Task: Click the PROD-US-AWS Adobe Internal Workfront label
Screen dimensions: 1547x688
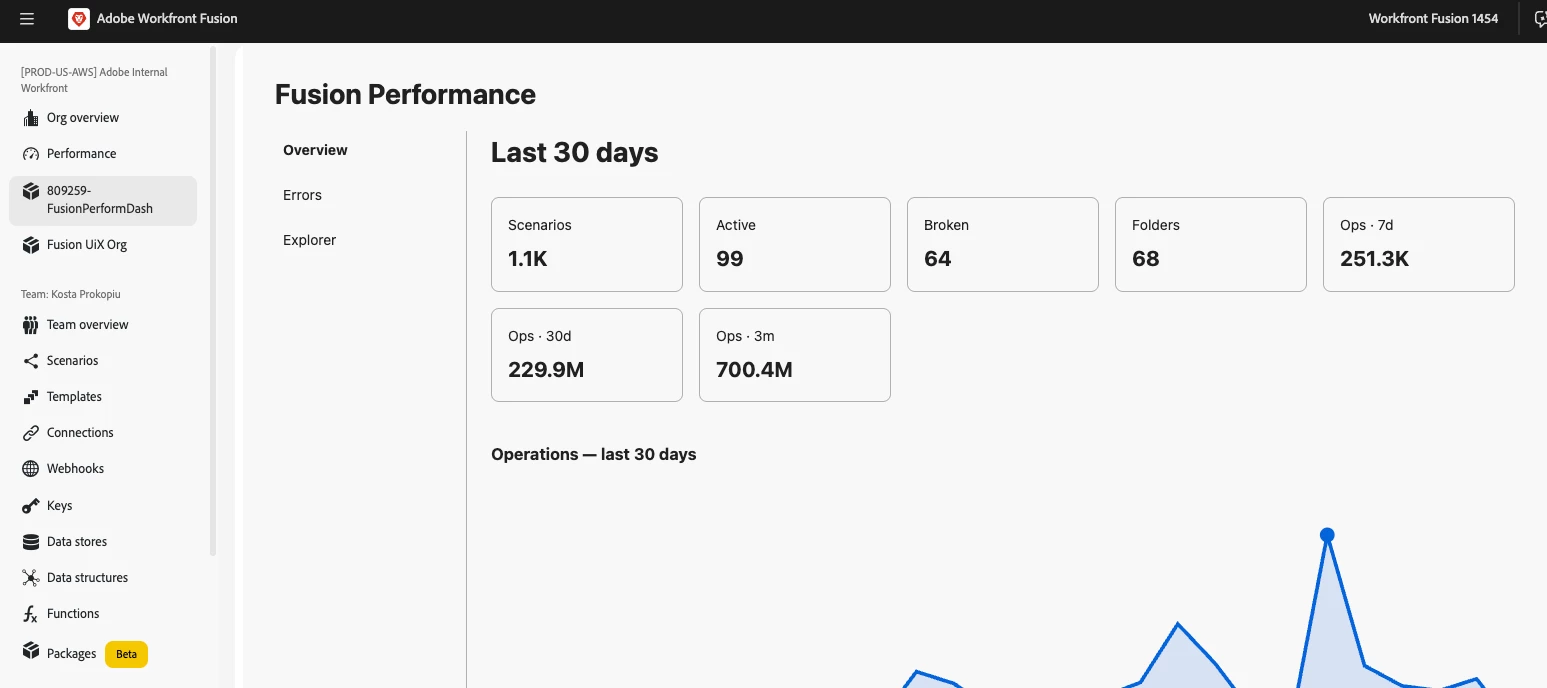Action: pyautogui.click(x=94, y=80)
